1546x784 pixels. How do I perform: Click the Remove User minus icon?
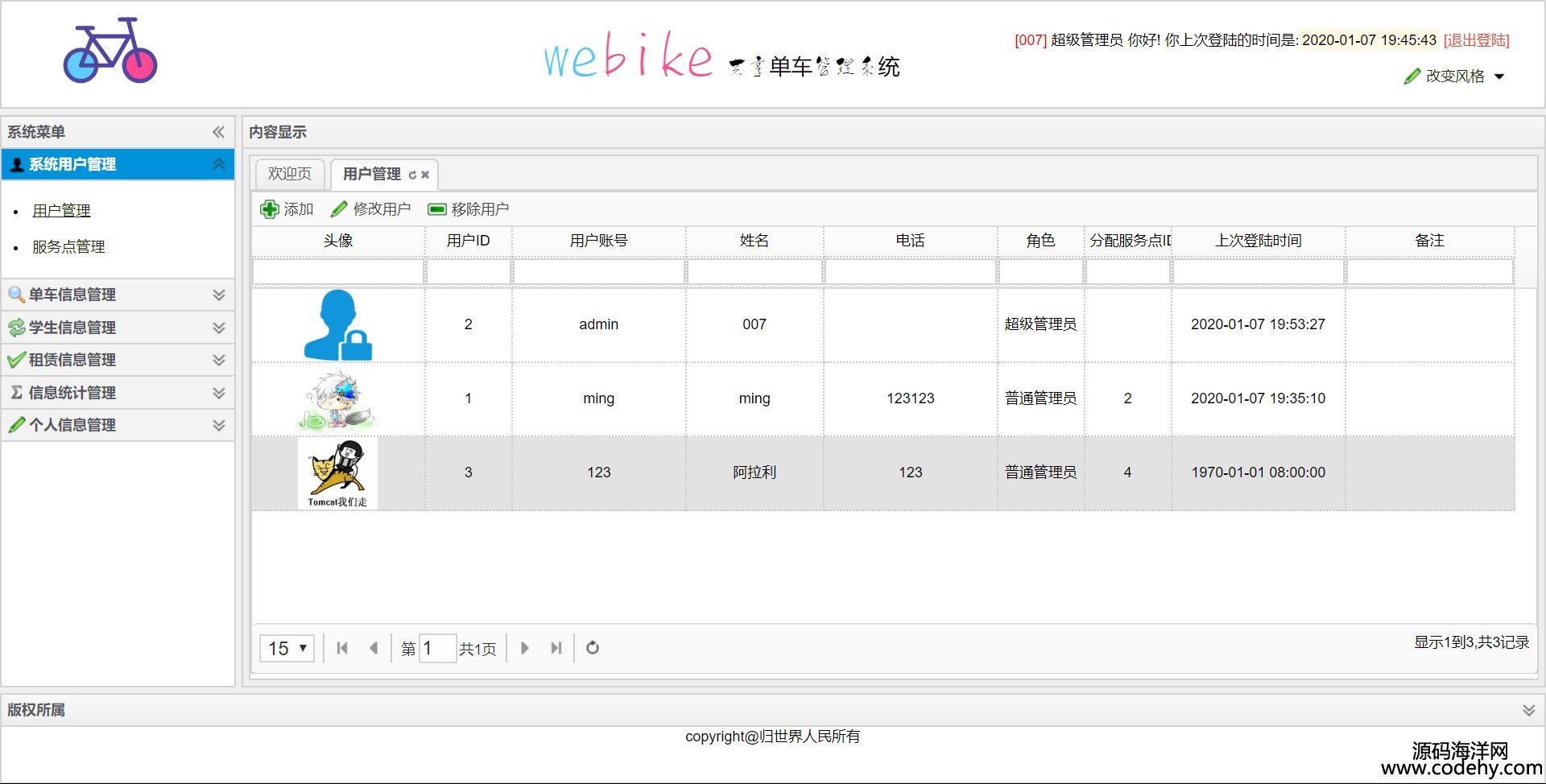click(x=436, y=209)
